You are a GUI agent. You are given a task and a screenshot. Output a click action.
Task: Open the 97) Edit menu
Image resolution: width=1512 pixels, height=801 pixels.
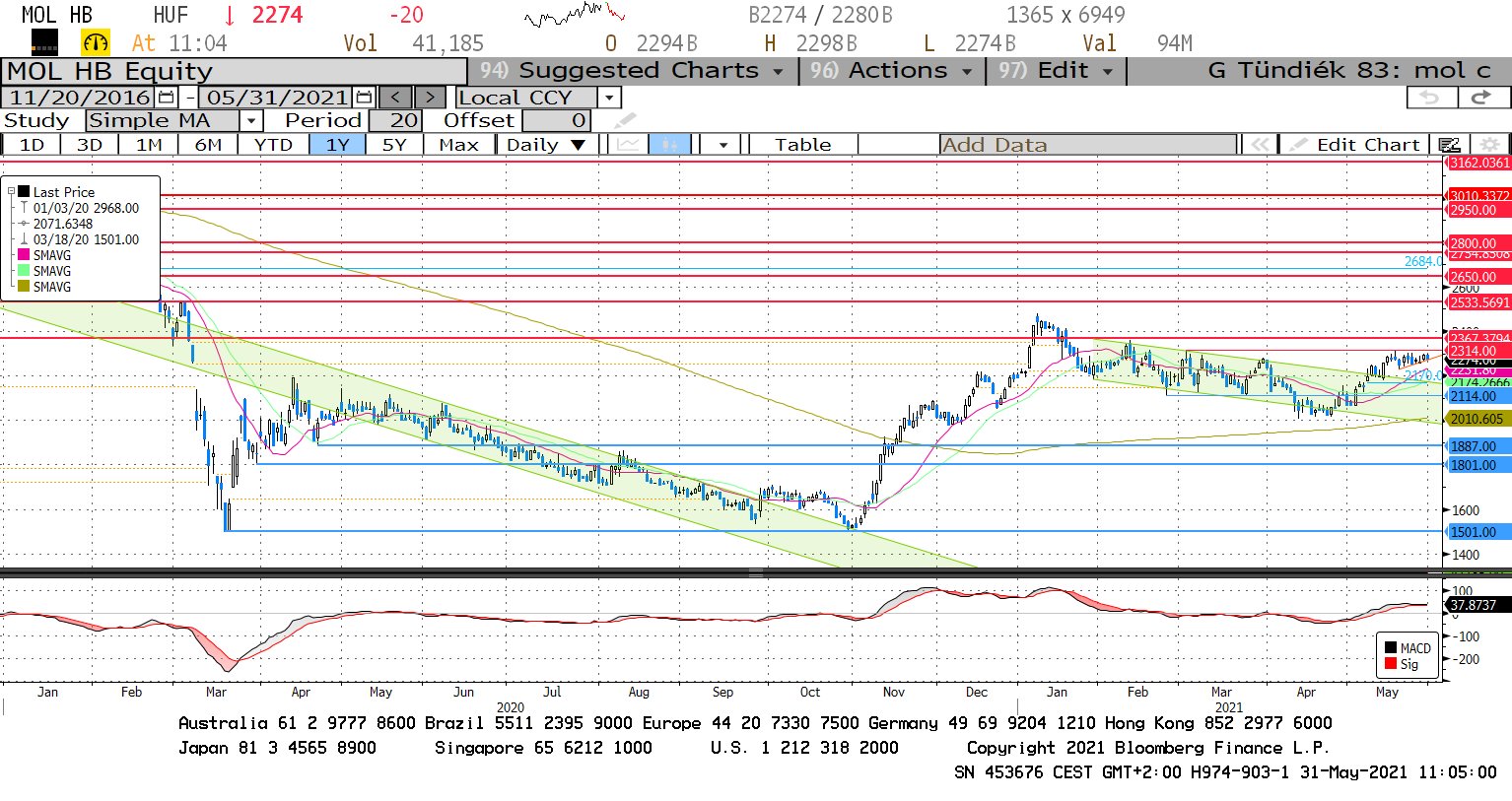1055,71
